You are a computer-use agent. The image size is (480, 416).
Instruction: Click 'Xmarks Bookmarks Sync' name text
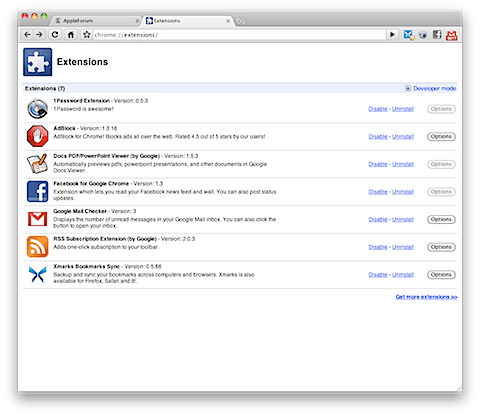(86, 266)
